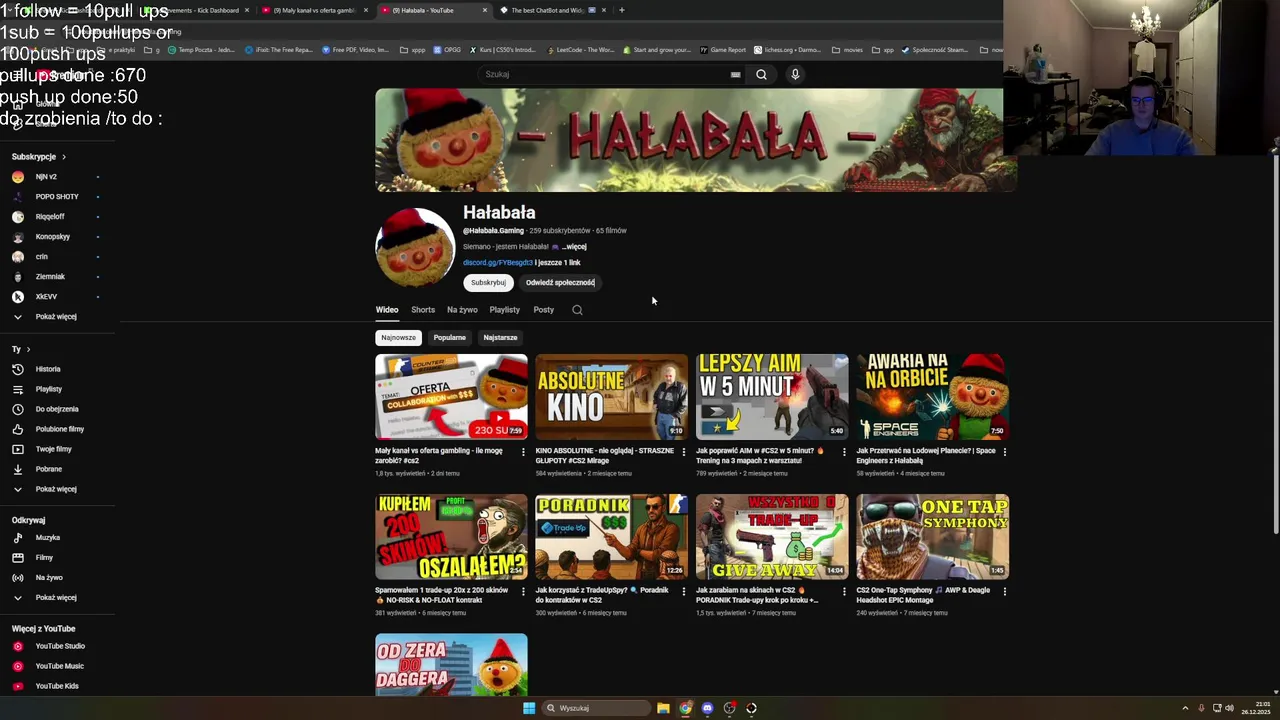
Task: Click the Windows taskbar Wyszukaj search box
Action: 596,708
